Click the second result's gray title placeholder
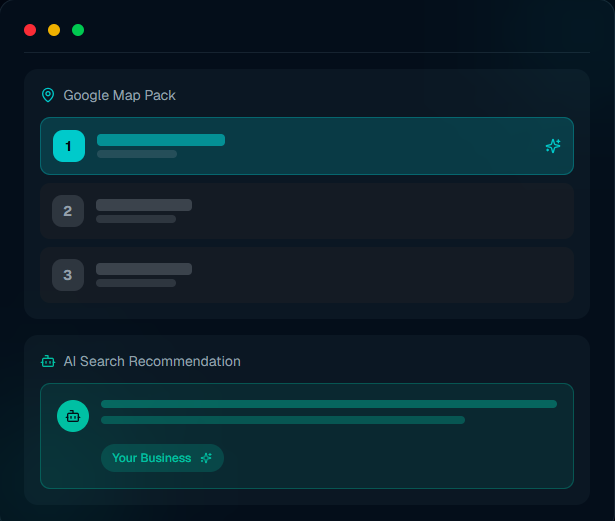This screenshot has height=521, width=615. [x=144, y=205]
